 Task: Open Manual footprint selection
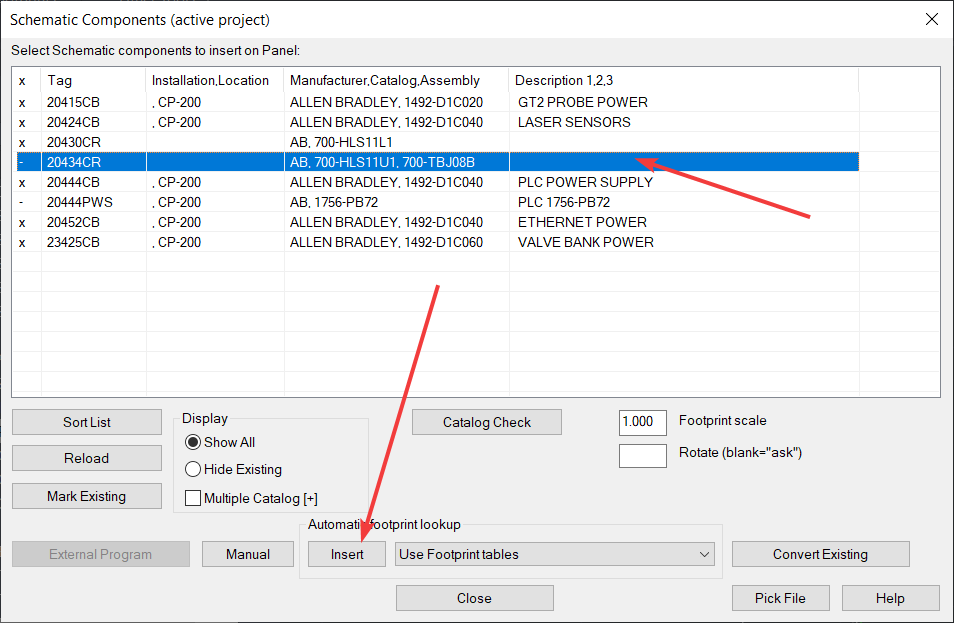coord(248,554)
